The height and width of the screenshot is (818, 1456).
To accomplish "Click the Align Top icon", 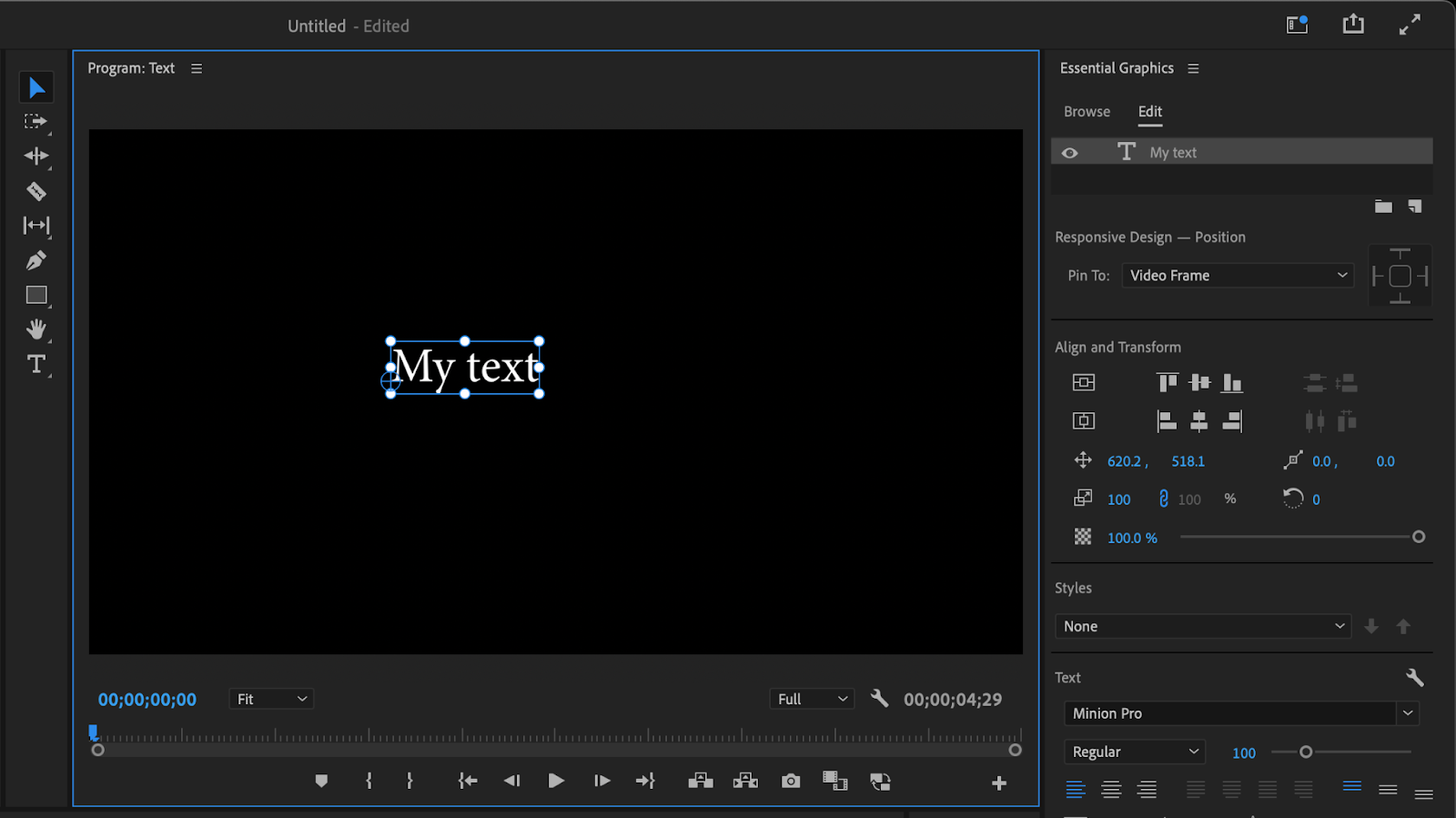I will tap(1167, 382).
